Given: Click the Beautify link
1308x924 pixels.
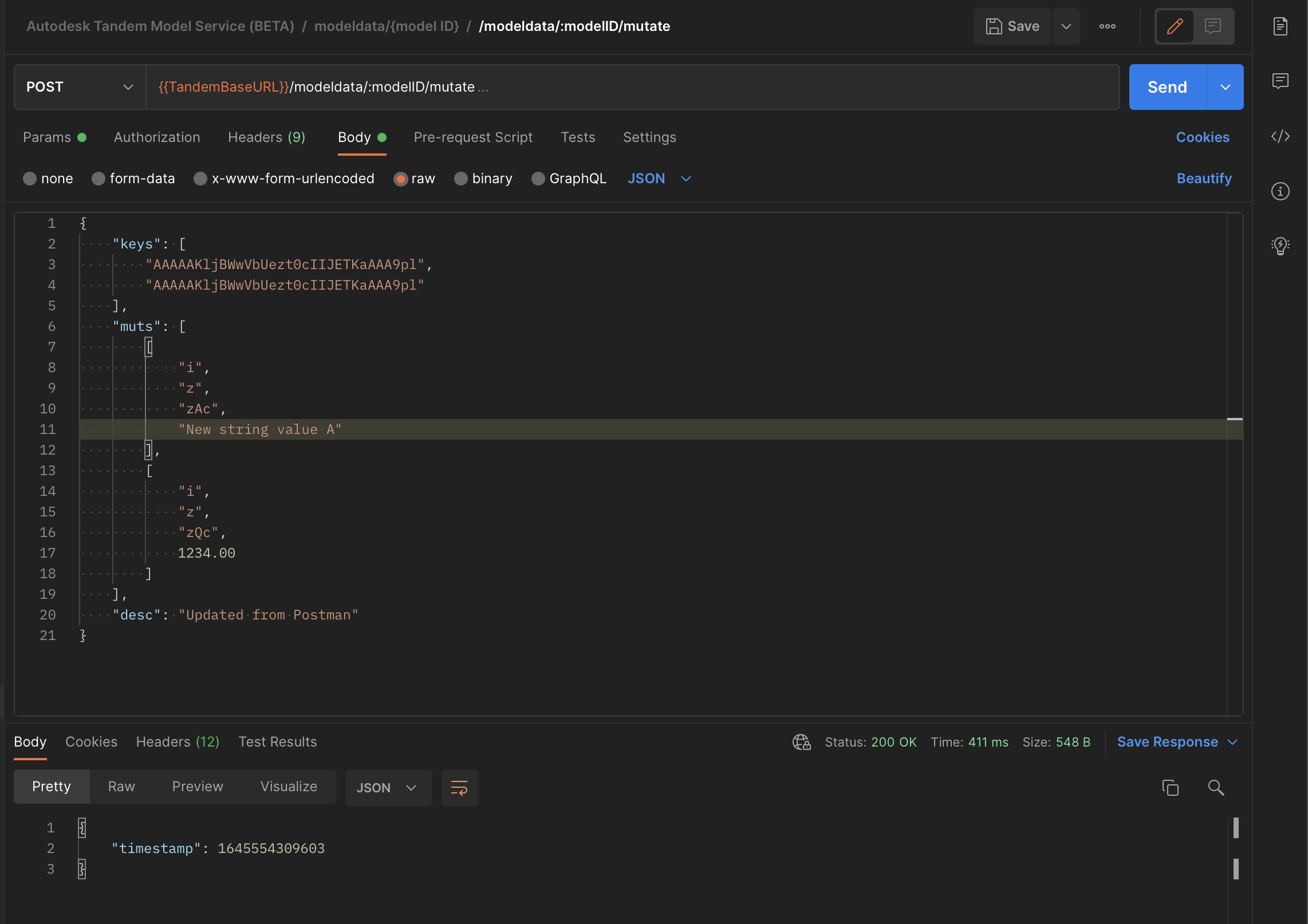Looking at the screenshot, I should [1204, 179].
